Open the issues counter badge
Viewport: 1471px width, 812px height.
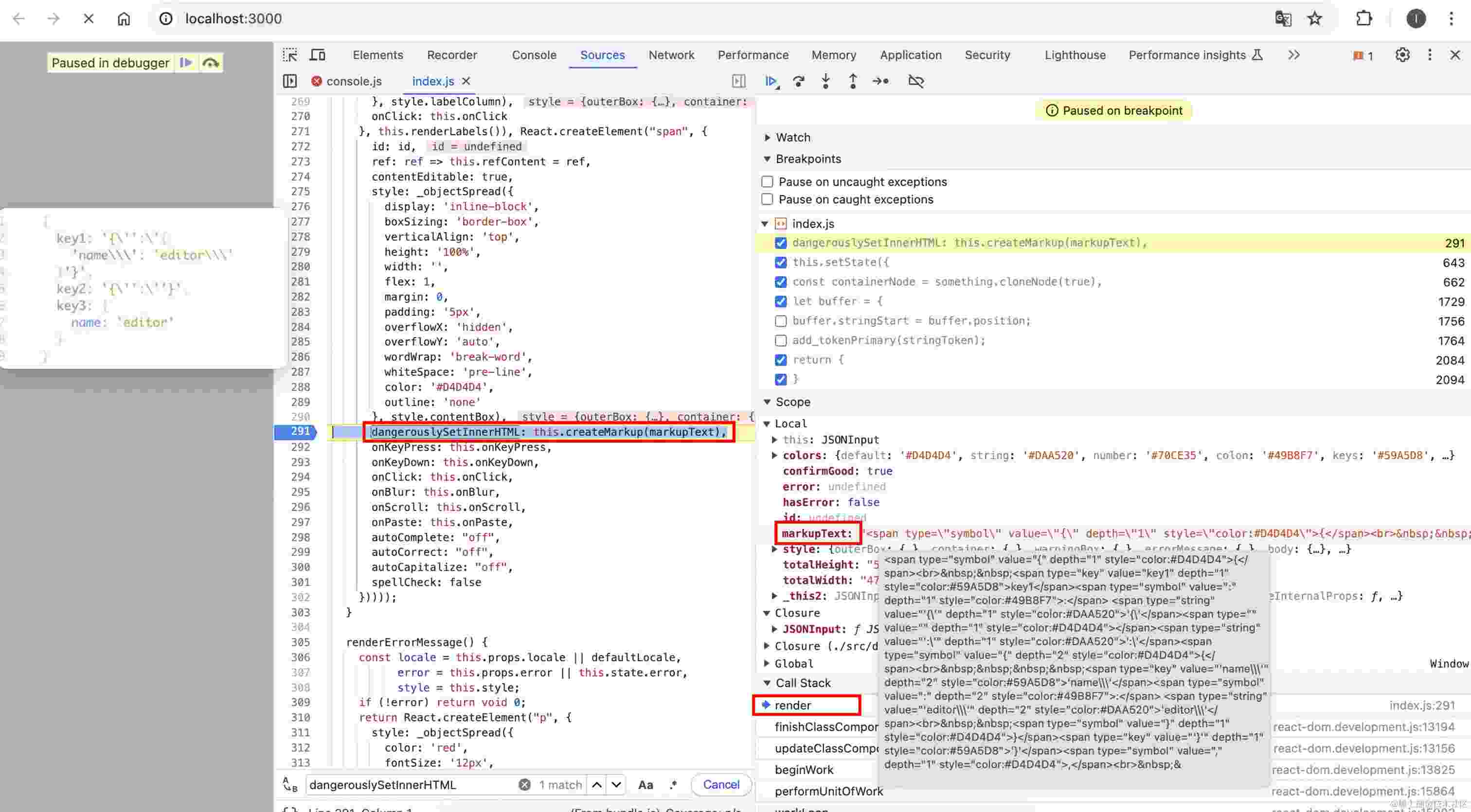click(x=1363, y=55)
